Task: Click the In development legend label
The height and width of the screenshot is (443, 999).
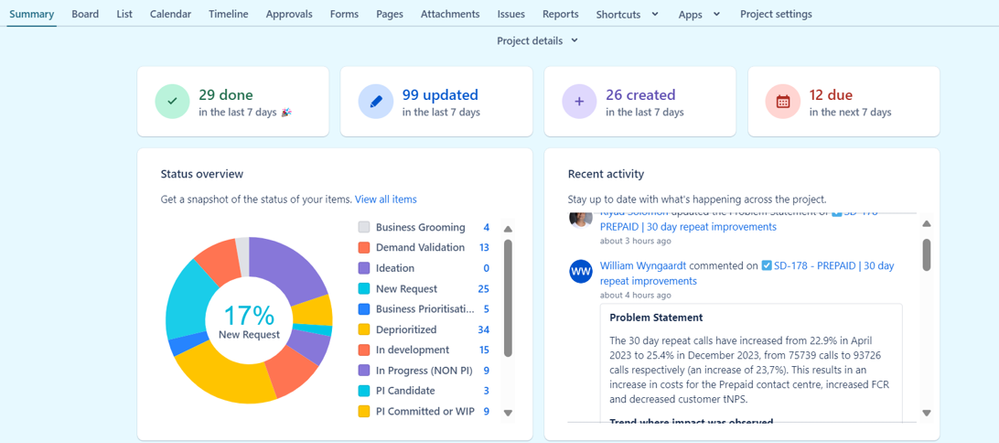Action: click(412, 350)
